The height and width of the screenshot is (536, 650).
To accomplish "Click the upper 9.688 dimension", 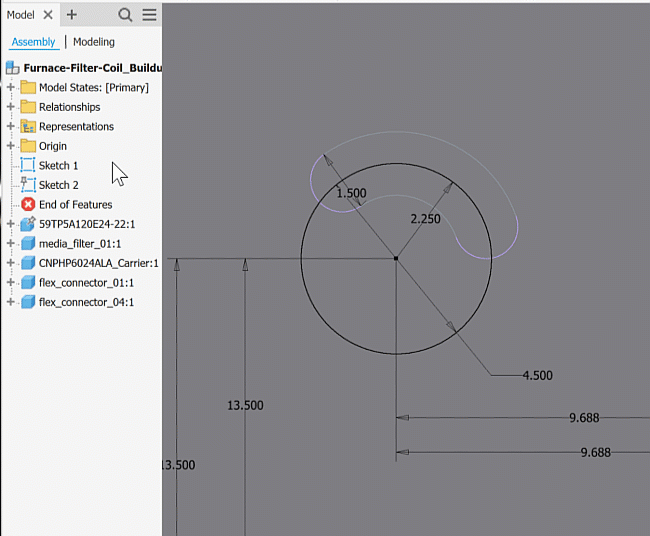I will tap(584, 417).
